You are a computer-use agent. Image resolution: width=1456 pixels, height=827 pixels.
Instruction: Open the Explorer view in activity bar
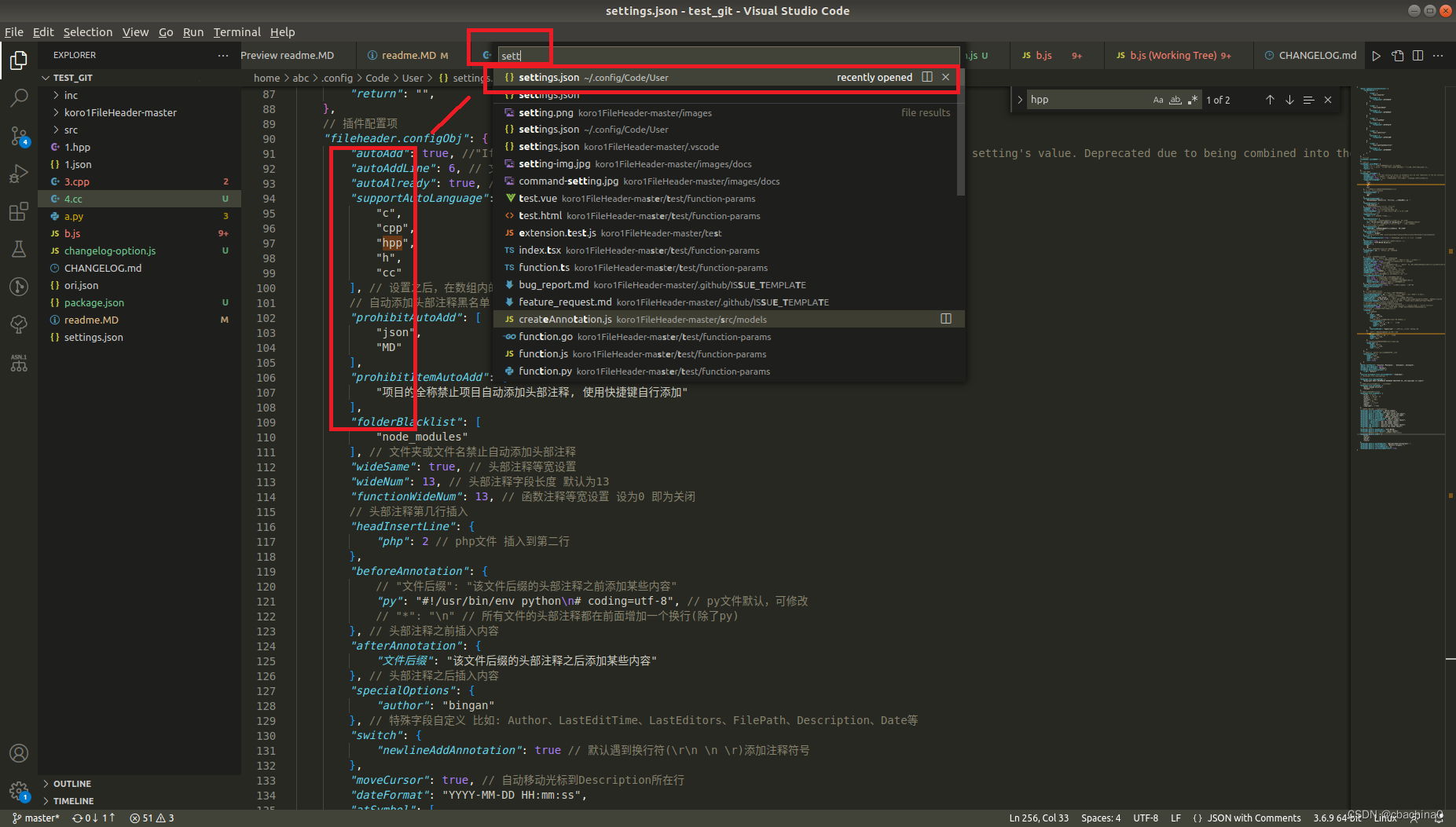point(19,60)
